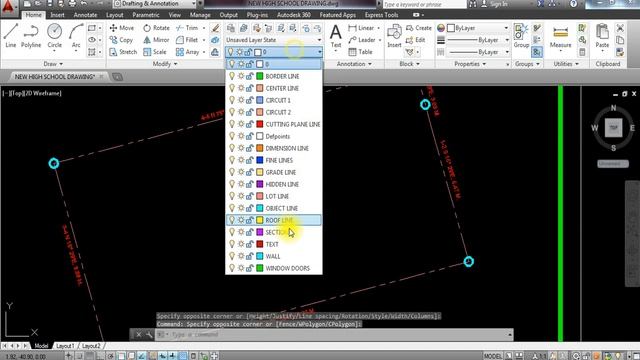Activate the Trim command

(187, 28)
